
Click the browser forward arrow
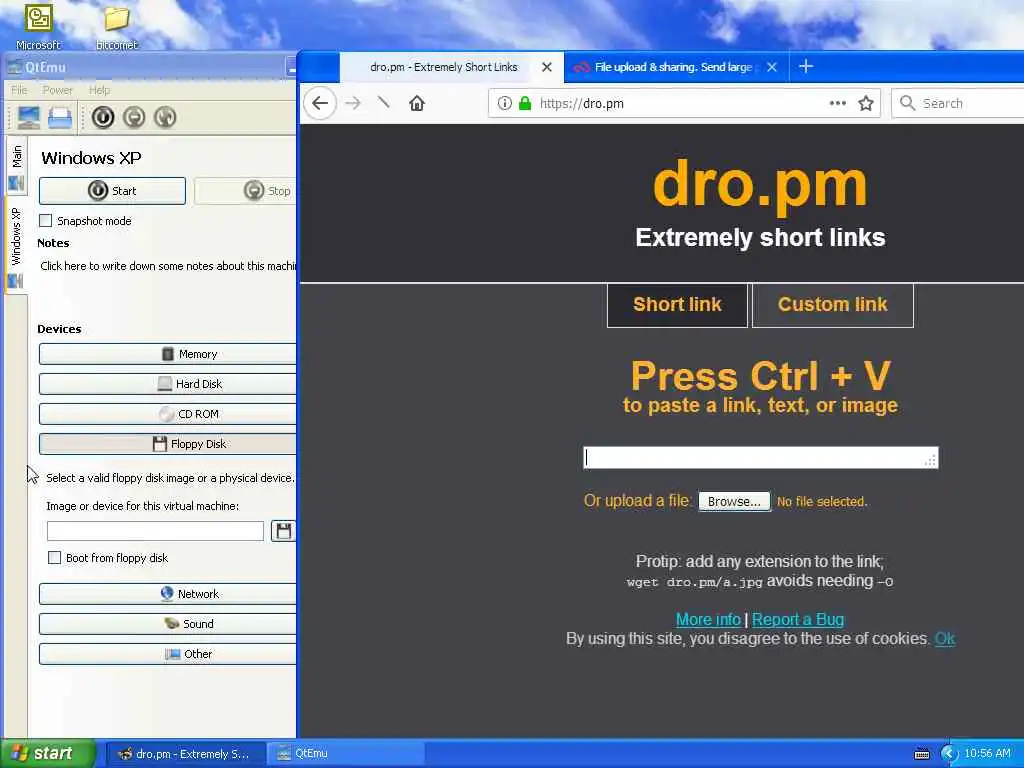(353, 103)
